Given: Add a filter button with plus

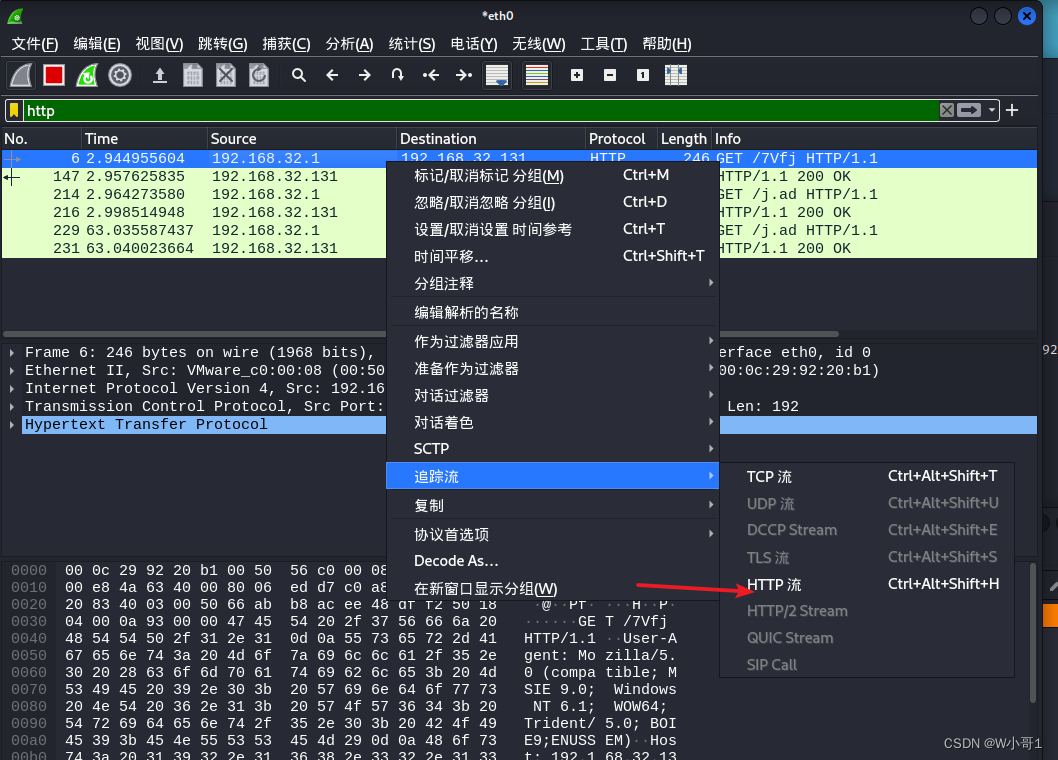Looking at the screenshot, I should pyautogui.click(x=1012, y=110).
